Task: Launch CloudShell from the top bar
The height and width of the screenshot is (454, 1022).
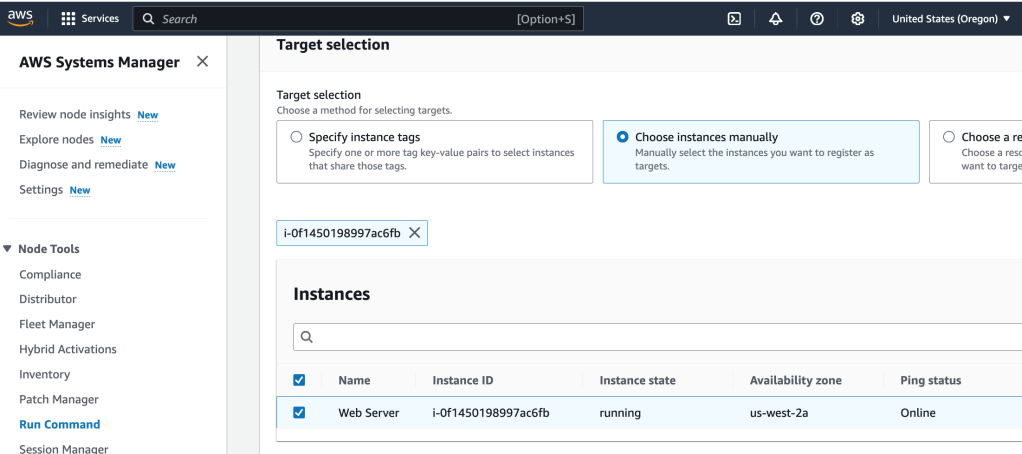Action: coord(733,18)
